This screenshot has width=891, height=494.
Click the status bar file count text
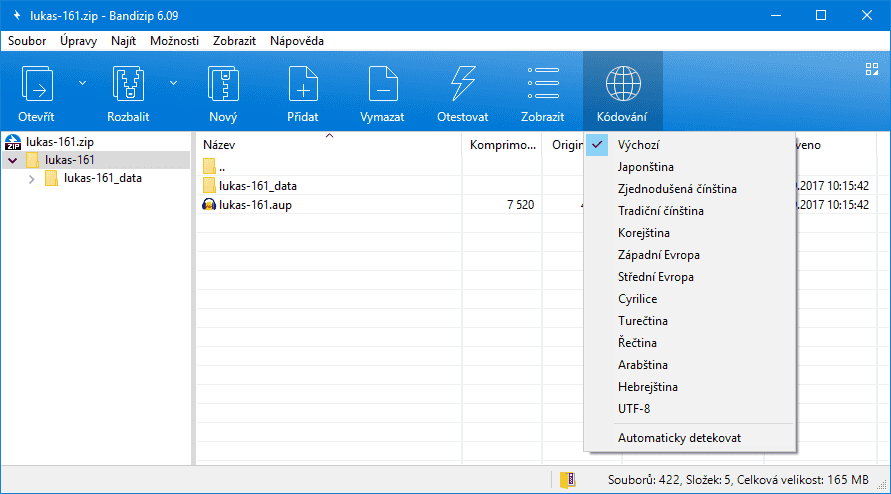point(738,480)
